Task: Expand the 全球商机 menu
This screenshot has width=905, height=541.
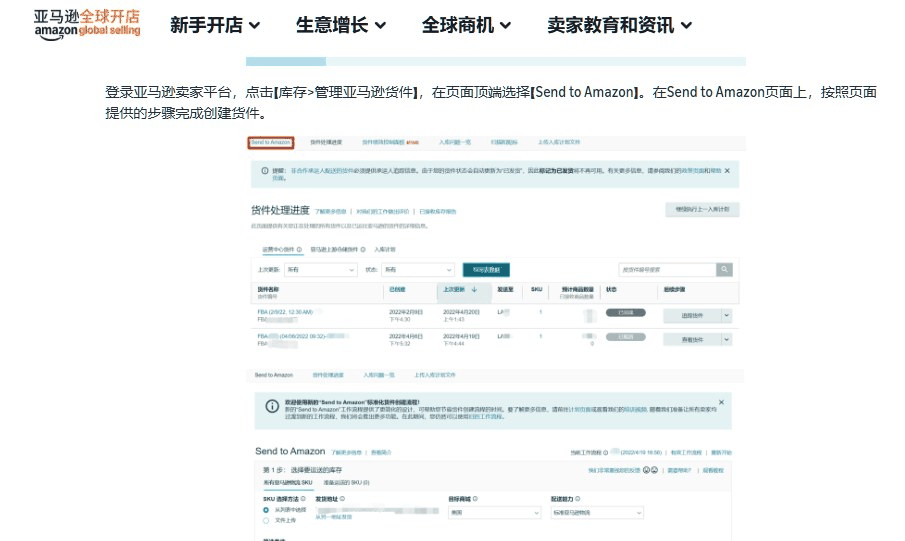Action: coord(466,25)
